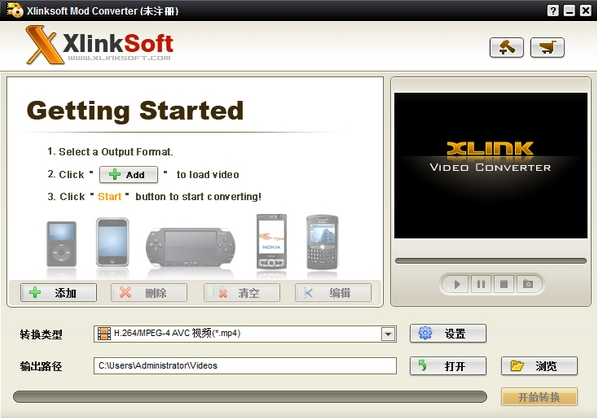Click the 删除 delete button
This screenshot has width=597, height=418.
click(x=149, y=293)
